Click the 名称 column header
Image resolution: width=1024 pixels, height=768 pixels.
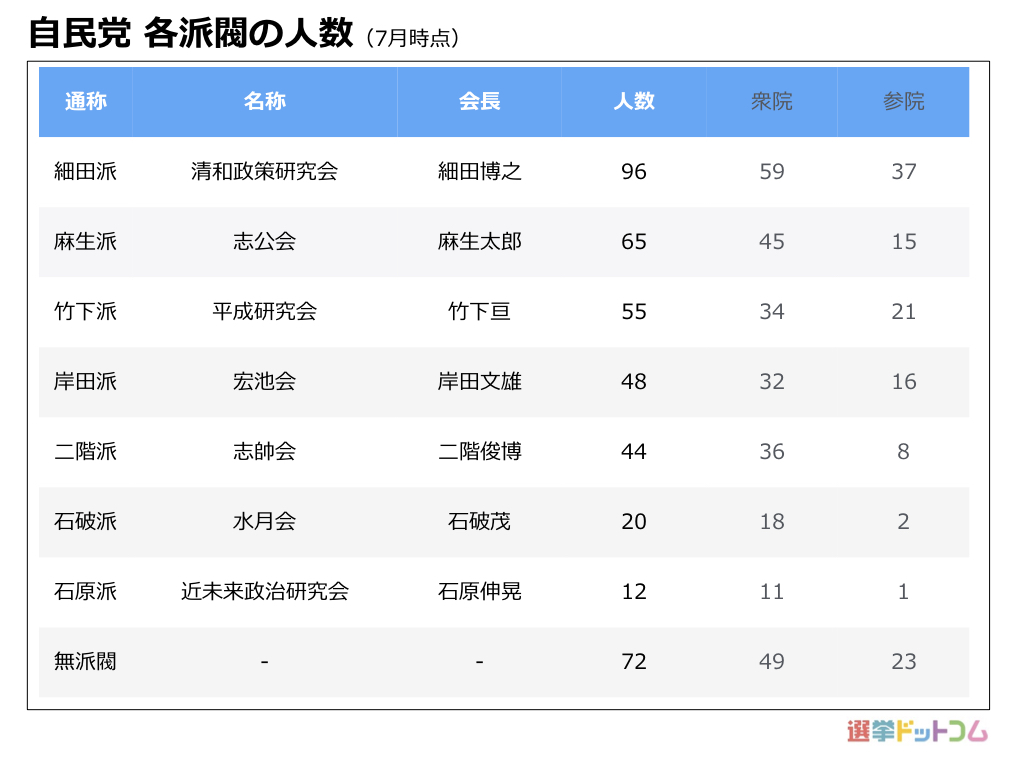[x=264, y=101]
